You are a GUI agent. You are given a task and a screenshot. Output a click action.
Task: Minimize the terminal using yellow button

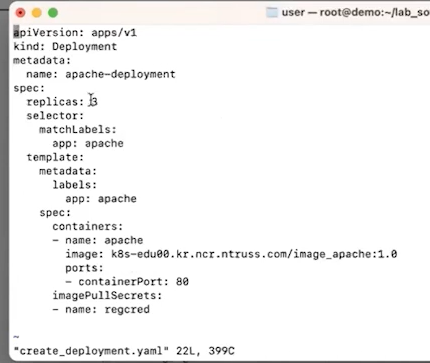37,13
